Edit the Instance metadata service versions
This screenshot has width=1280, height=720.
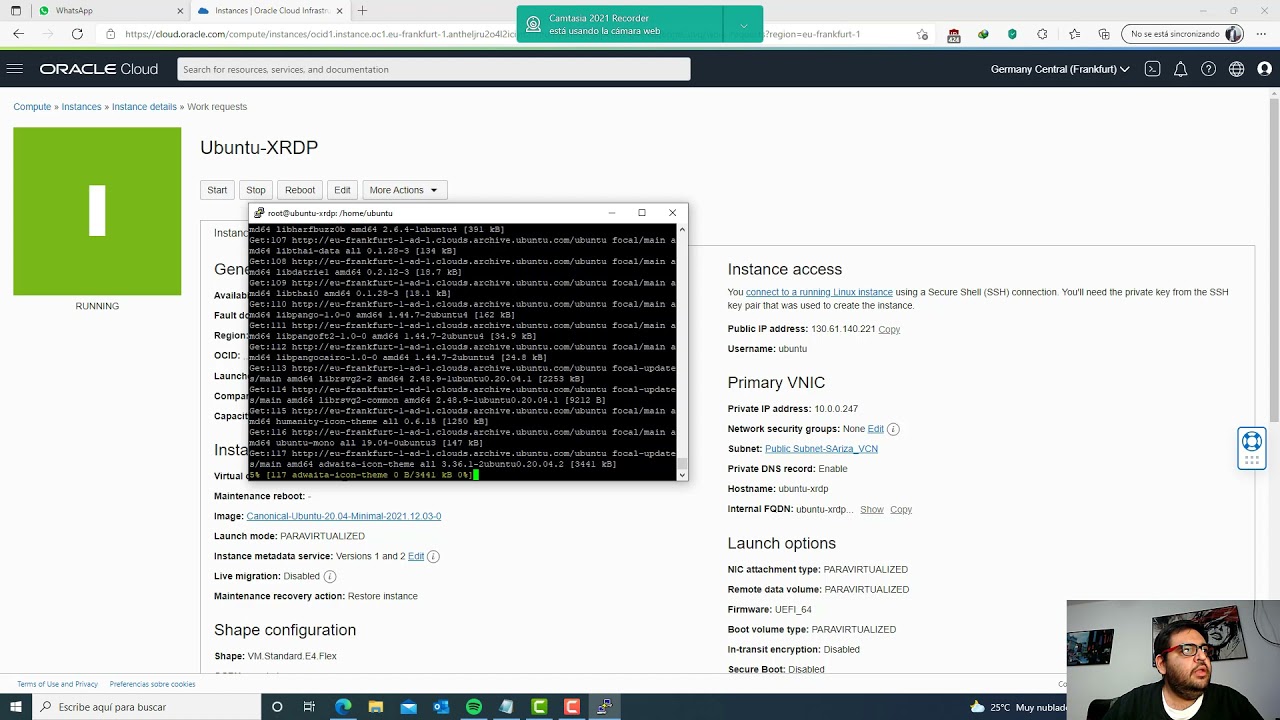point(416,556)
